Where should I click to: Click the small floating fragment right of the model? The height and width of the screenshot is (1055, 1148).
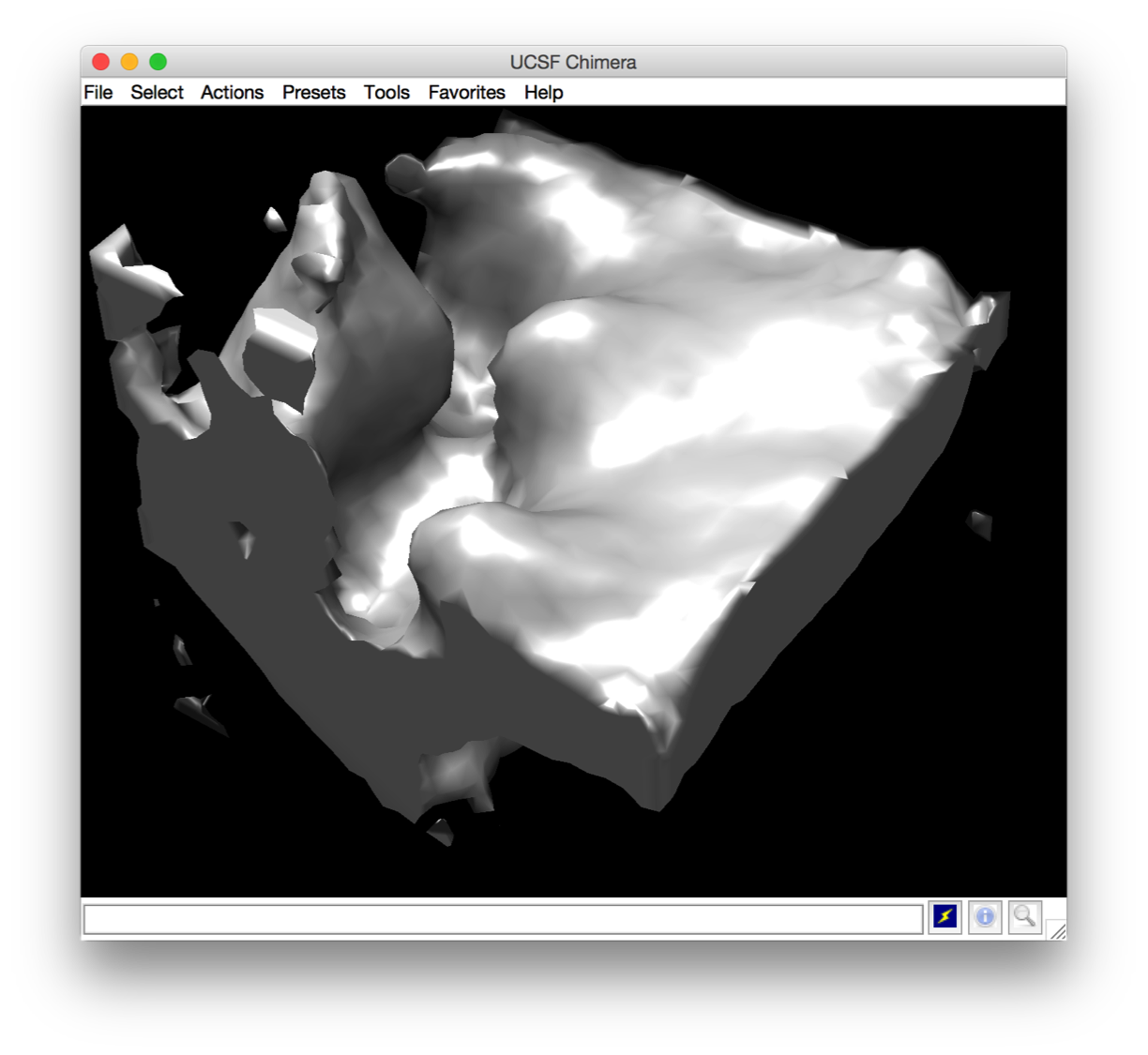coord(979,523)
